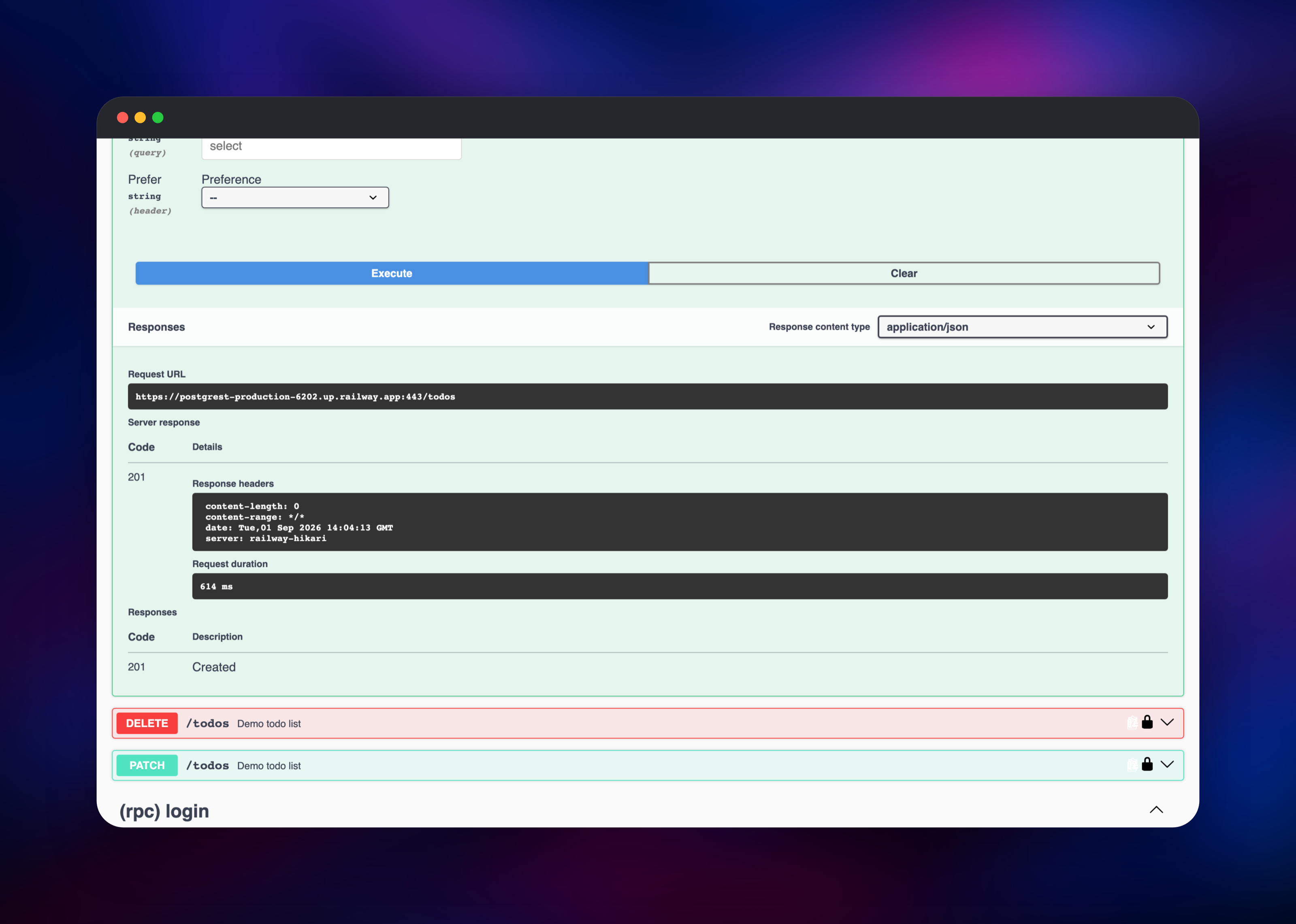
Task: Click the date response header line
Action: (x=299, y=528)
